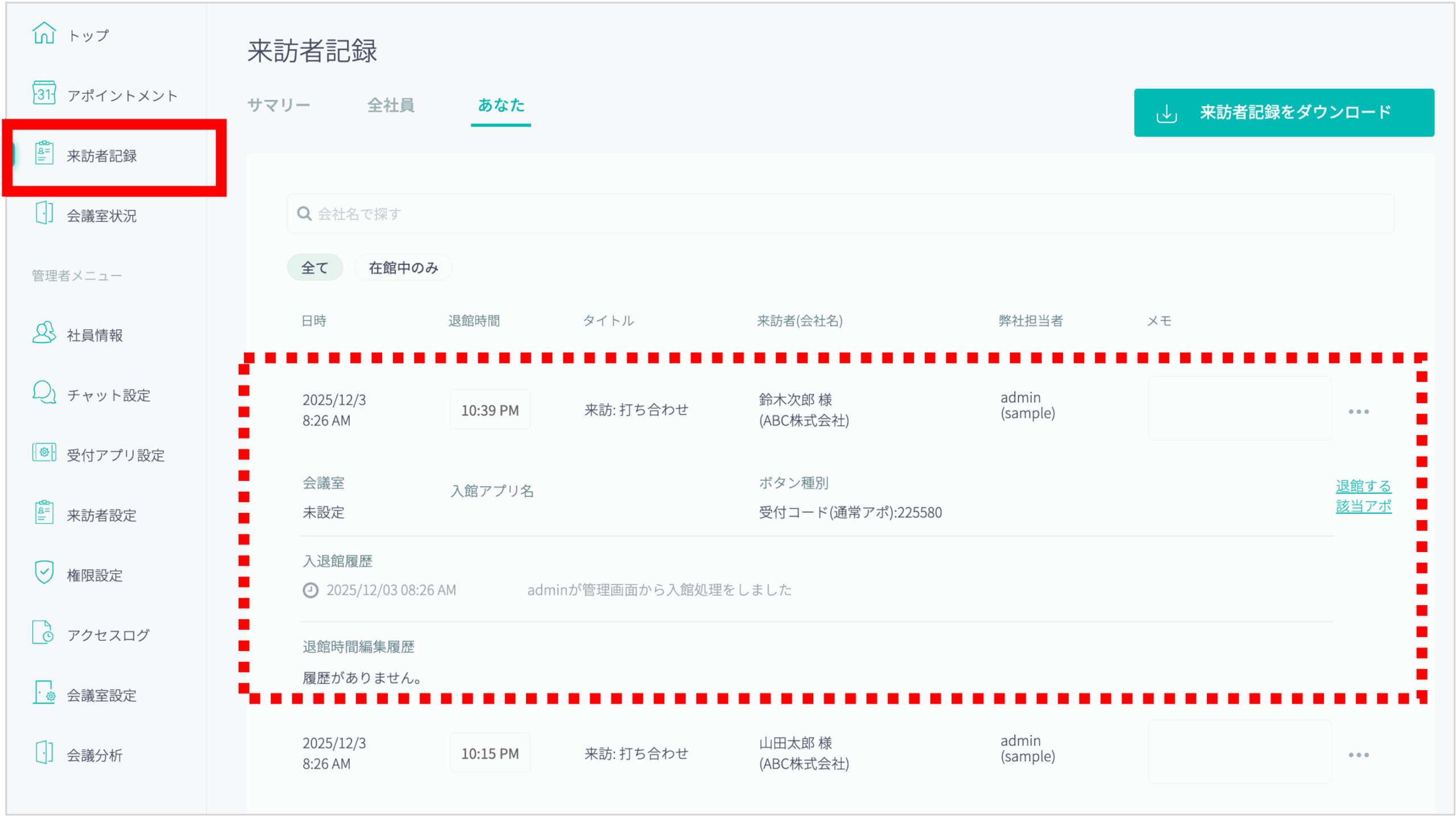Select the 全て filter chip
Viewport: 1456px width, 817px height.
coord(315,268)
